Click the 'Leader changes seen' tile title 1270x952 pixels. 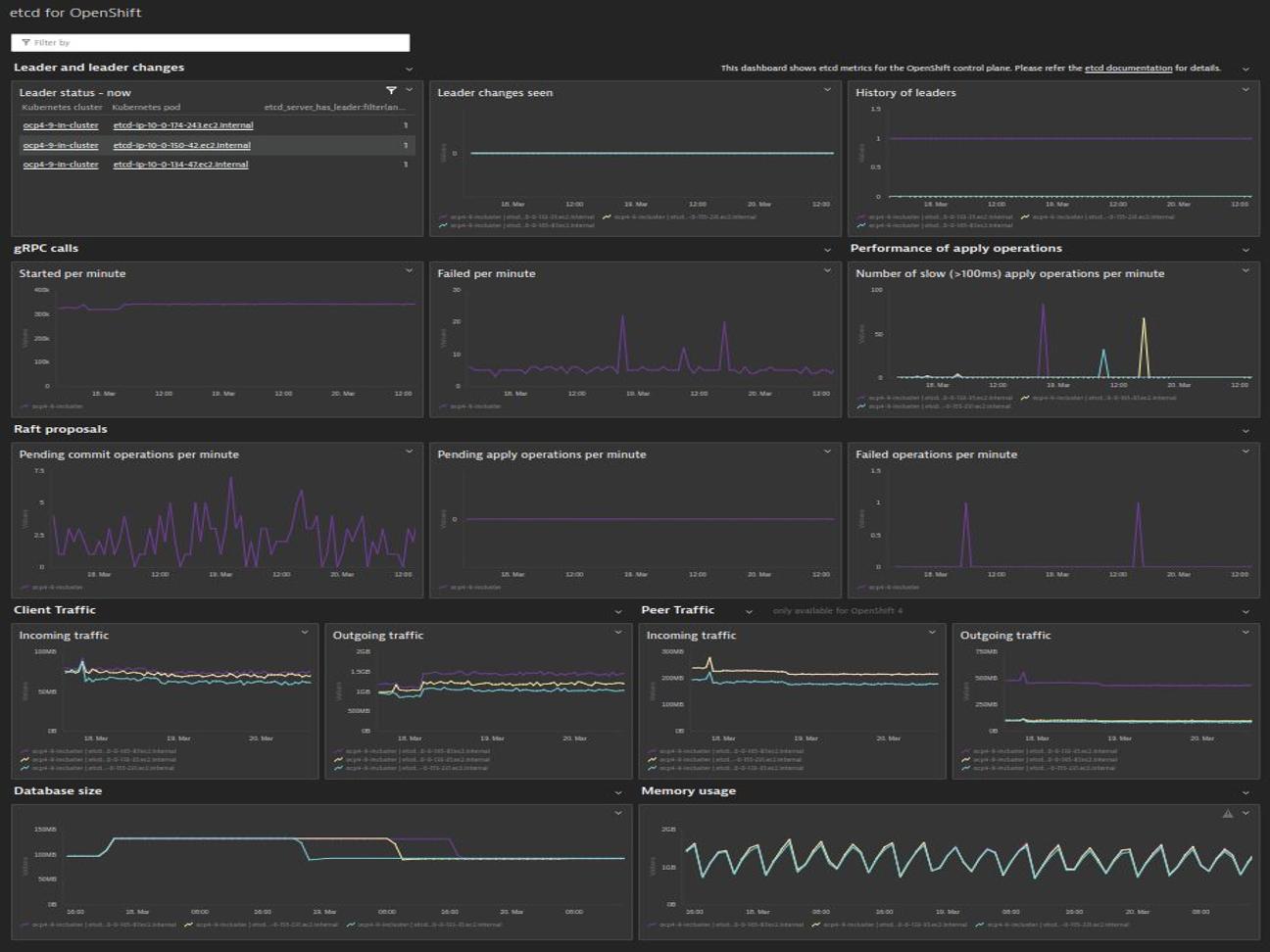coord(495,93)
